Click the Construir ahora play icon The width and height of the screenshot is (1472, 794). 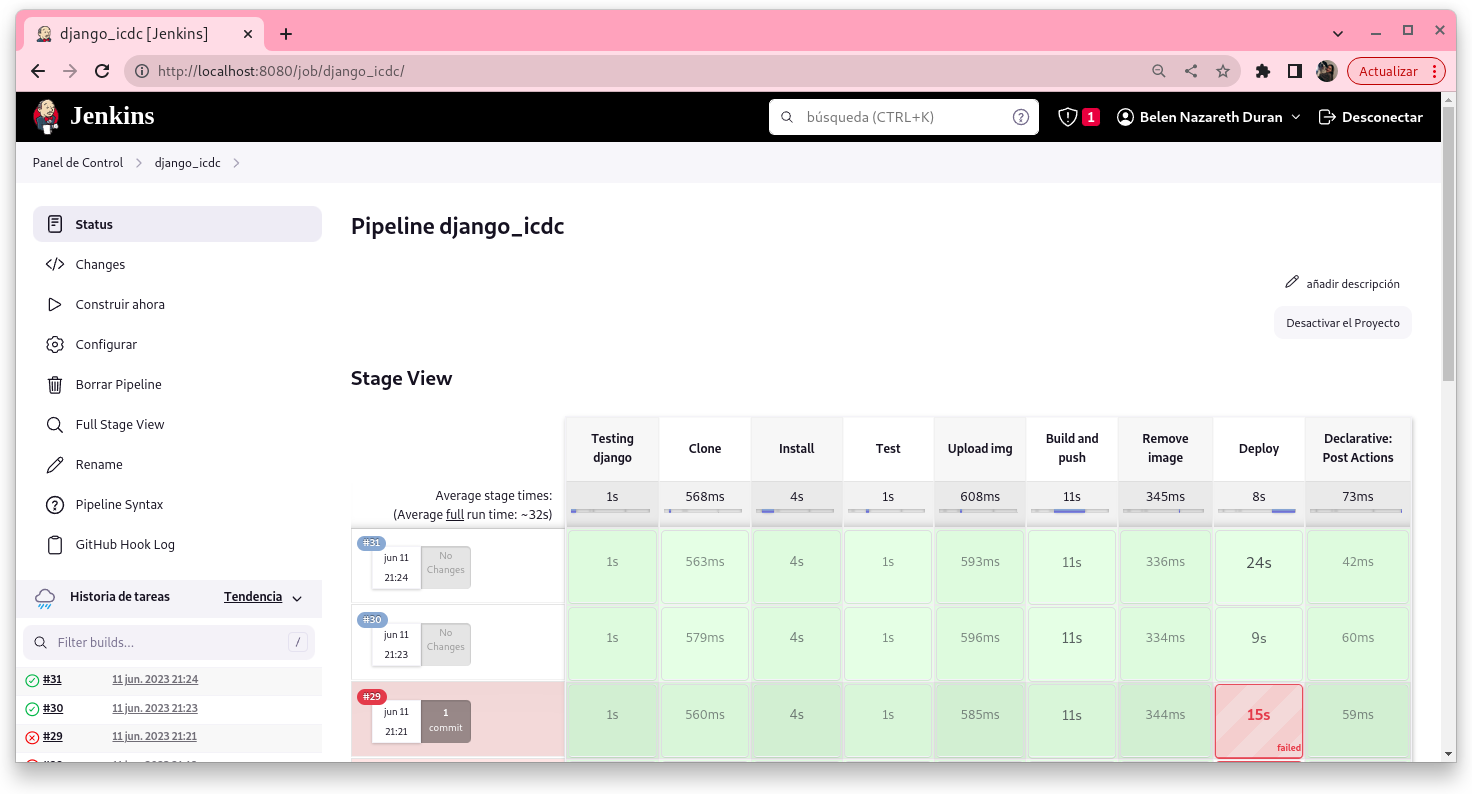click(55, 305)
